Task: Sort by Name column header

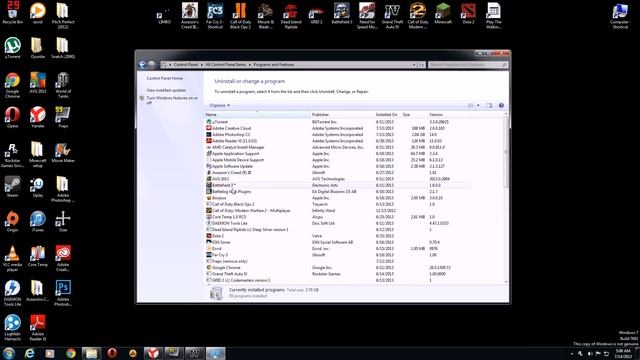Action: pyautogui.click(x=257, y=115)
